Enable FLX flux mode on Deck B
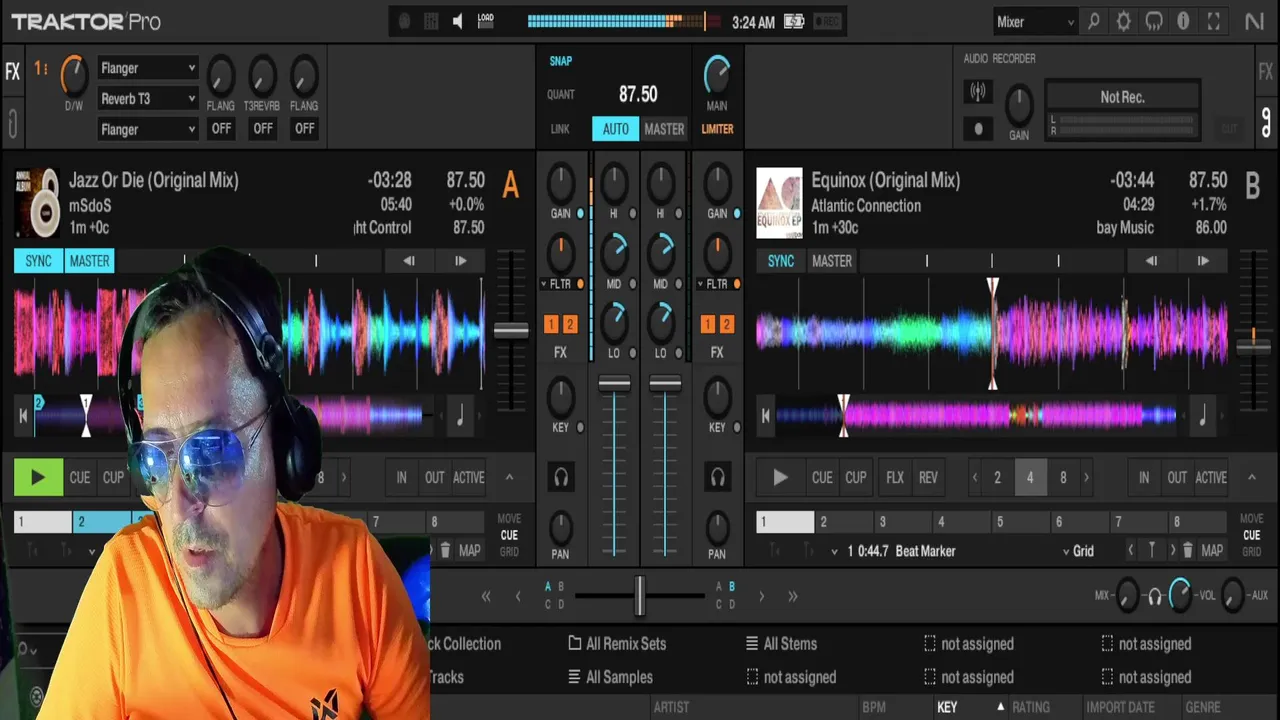The height and width of the screenshot is (720, 1280). click(895, 478)
